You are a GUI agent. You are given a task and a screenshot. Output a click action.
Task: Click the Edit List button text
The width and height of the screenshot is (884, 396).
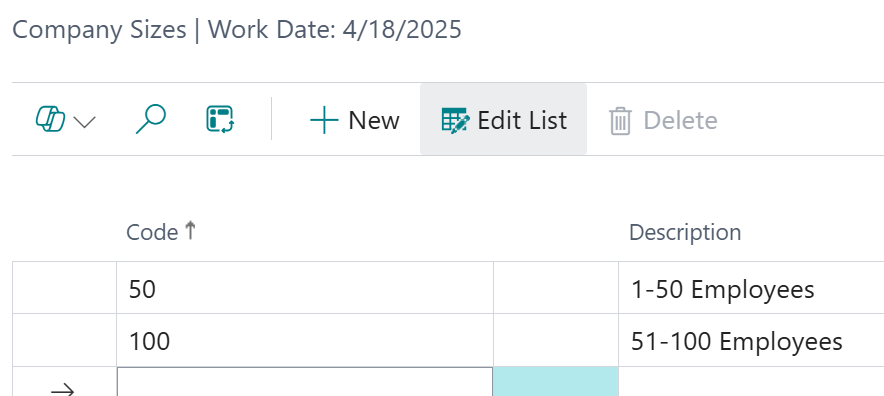(x=522, y=121)
